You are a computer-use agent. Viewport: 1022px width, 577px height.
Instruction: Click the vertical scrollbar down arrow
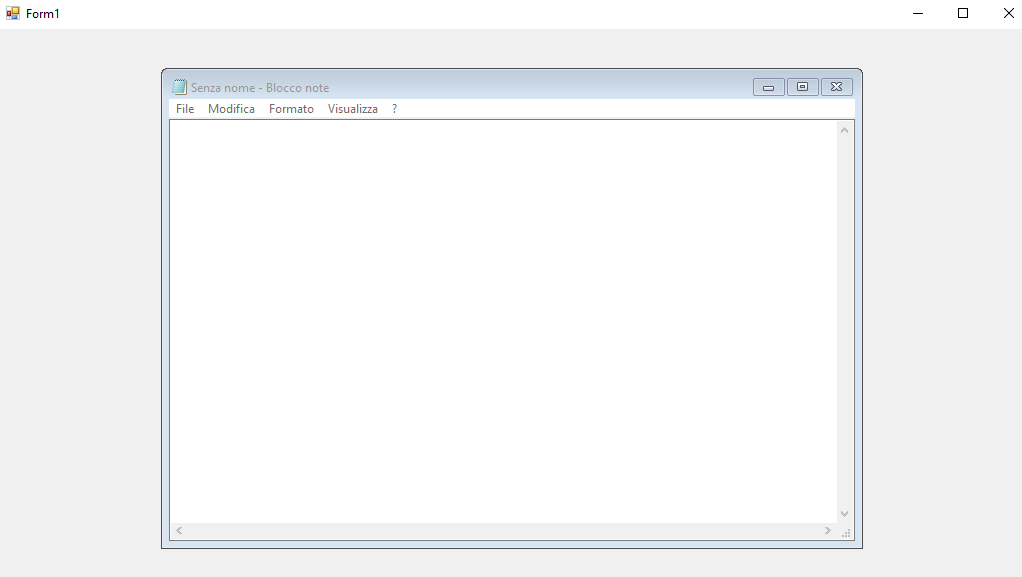pyautogui.click(x=845, y=514)
